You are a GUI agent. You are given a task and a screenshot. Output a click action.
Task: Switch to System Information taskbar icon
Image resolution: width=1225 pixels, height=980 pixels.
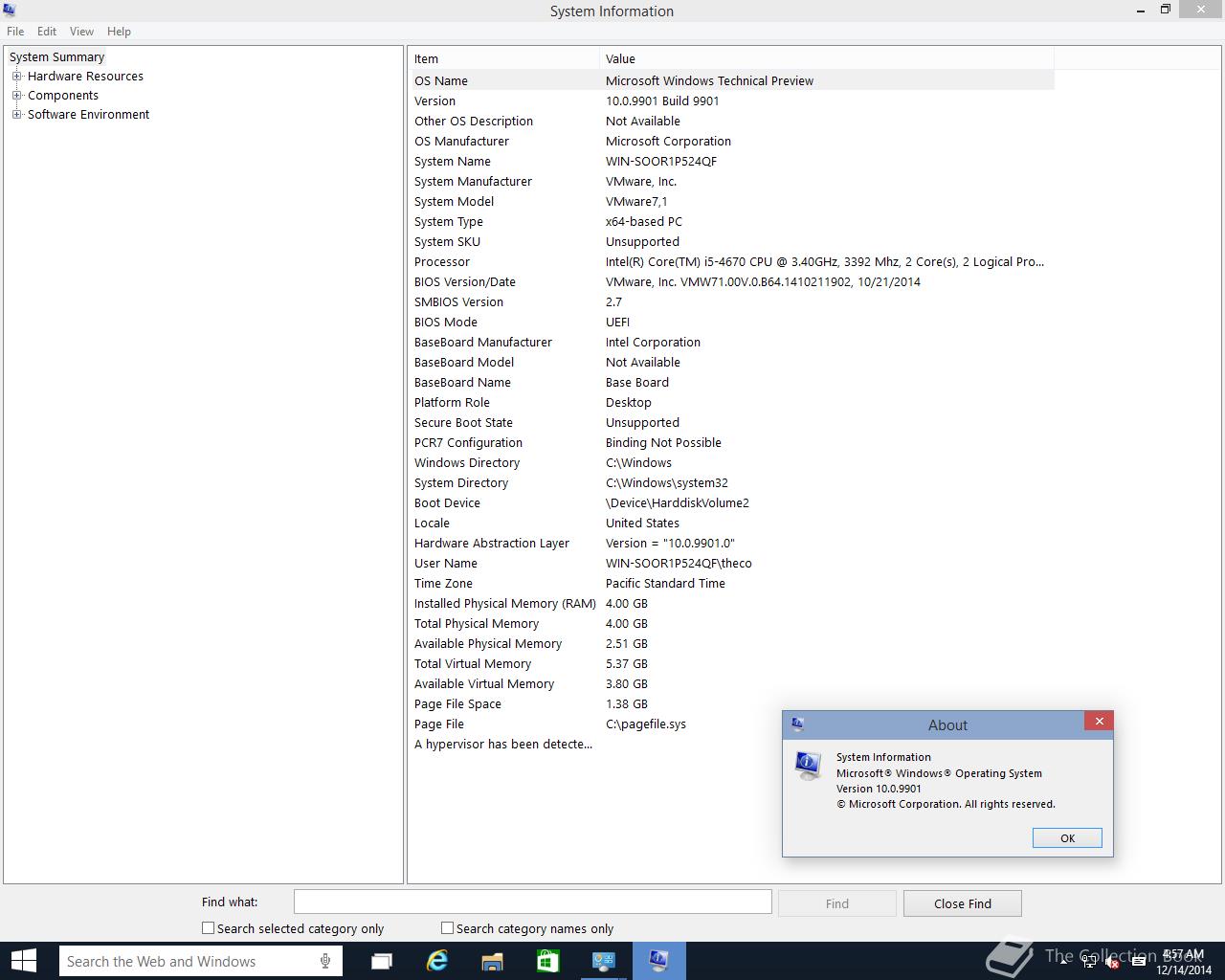pyautogui.click(x=658, y=961)
